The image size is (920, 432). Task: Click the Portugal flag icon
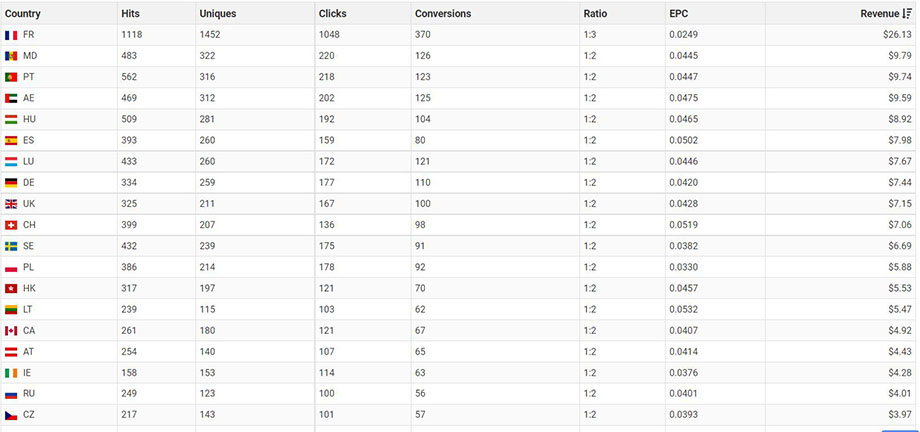pyautogui.click(x=11, y=77)
